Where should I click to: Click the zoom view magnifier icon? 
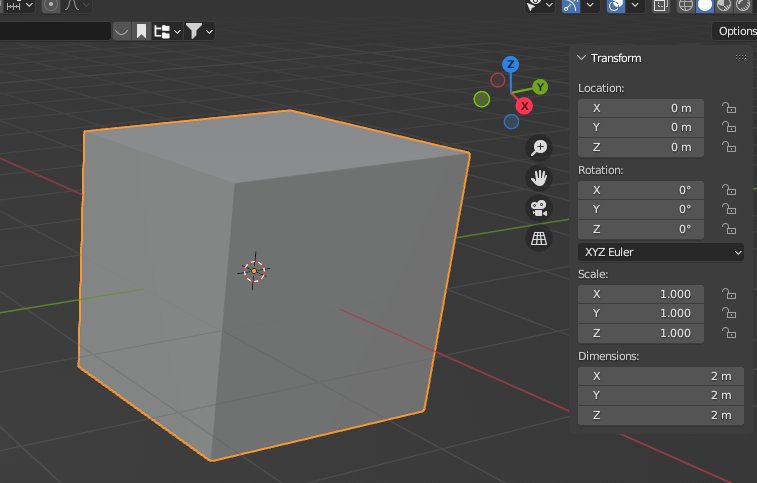click(x=539, y=148)
